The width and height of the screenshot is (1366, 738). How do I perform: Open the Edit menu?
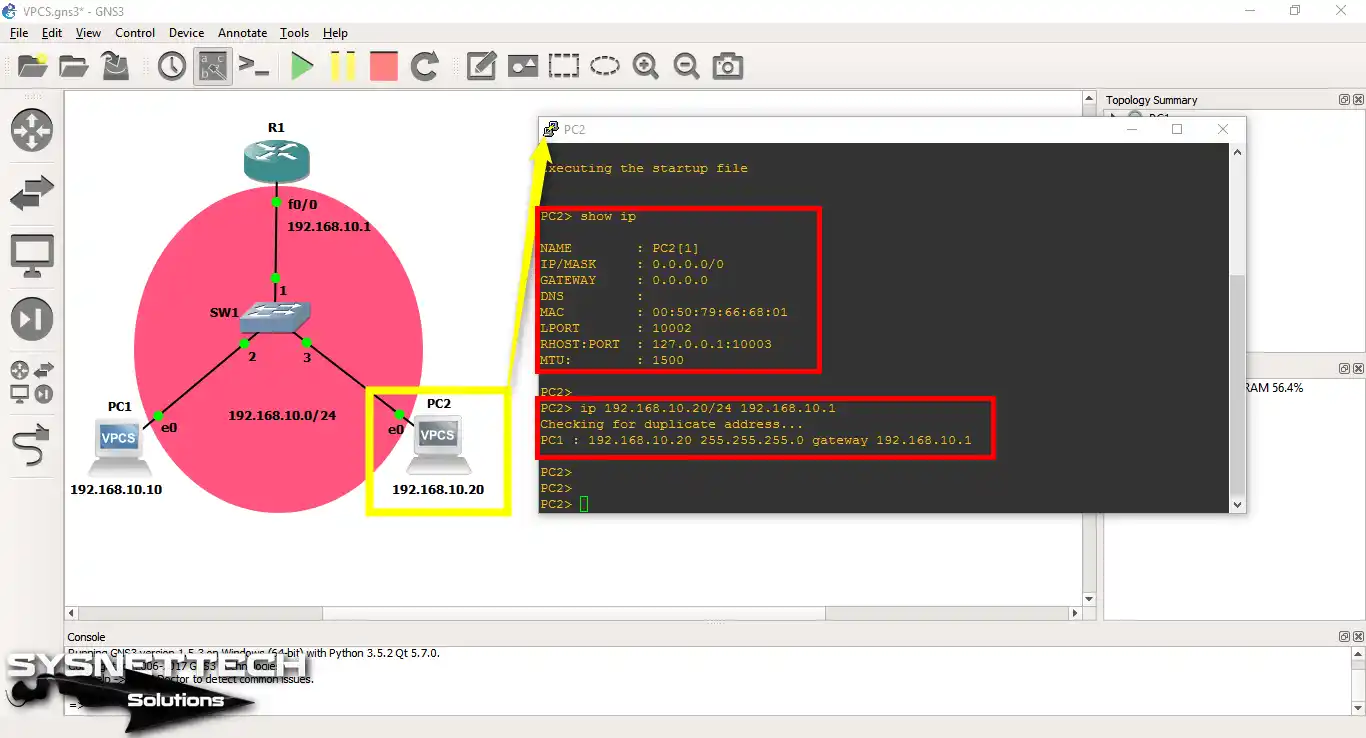point(52,33)
